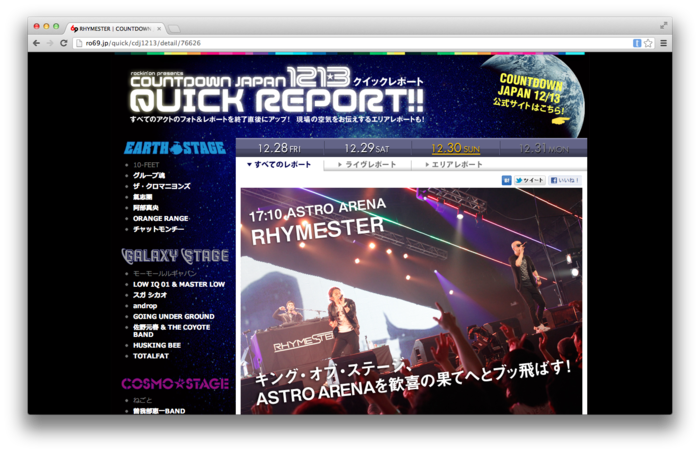The height and width of the screenshot is (453, 700).
Task: Open the スガ シカオ report link
Action: (x=150, y=295)
